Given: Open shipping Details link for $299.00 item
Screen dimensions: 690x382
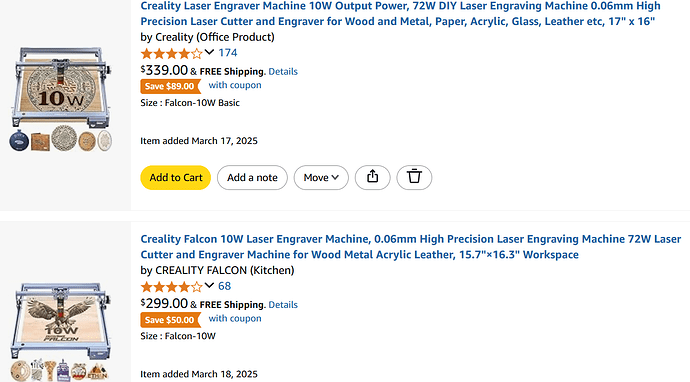Looking at the screenshot, I should coord(283,305).
